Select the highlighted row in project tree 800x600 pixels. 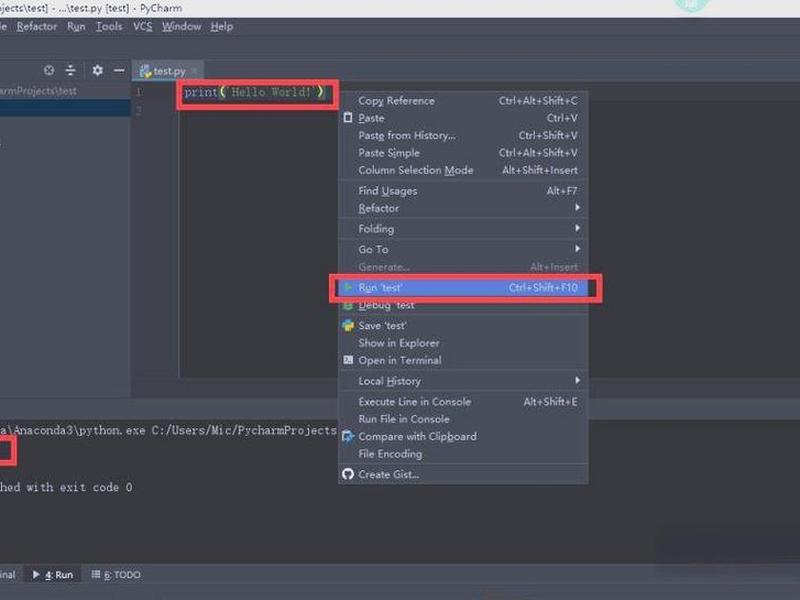point(65,108)
